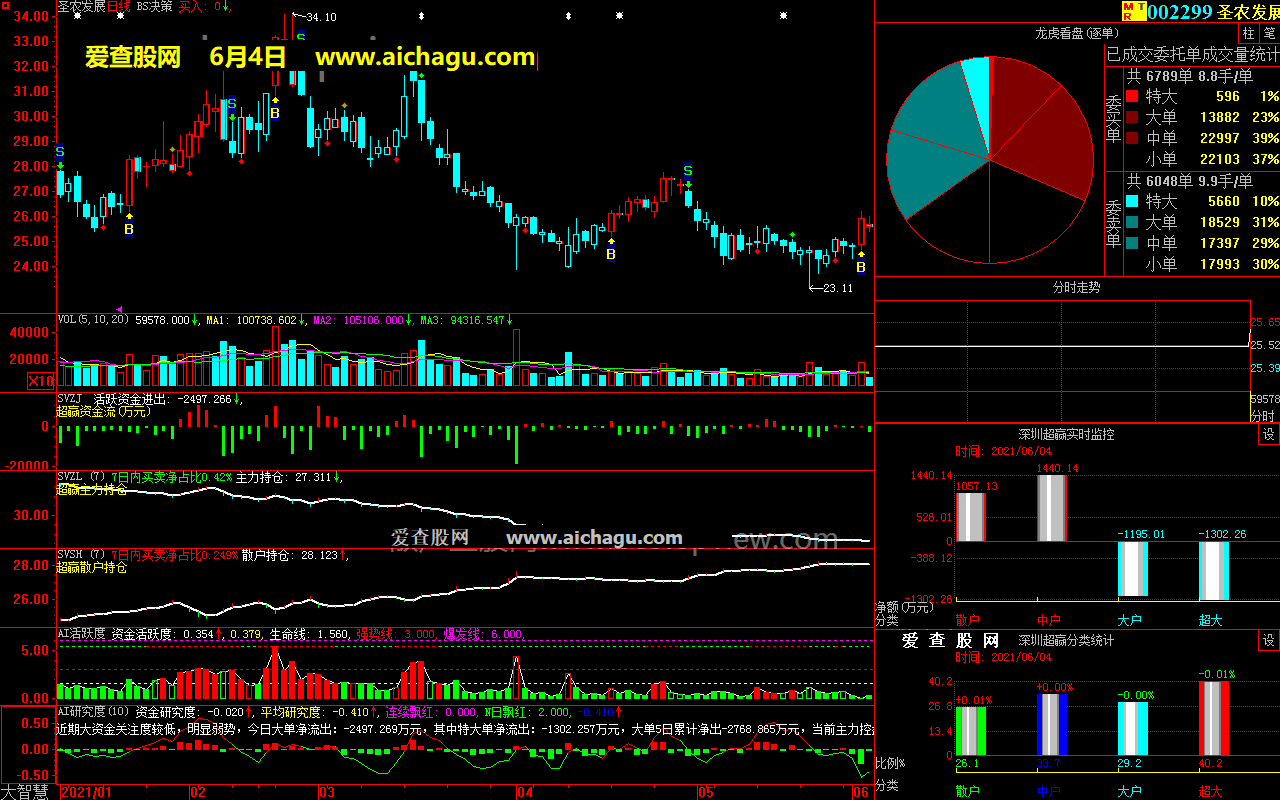Click 超赢主力持仓 indicator title
The height and width of the screenshot is (800, 1280).
[x=91, y=490]
